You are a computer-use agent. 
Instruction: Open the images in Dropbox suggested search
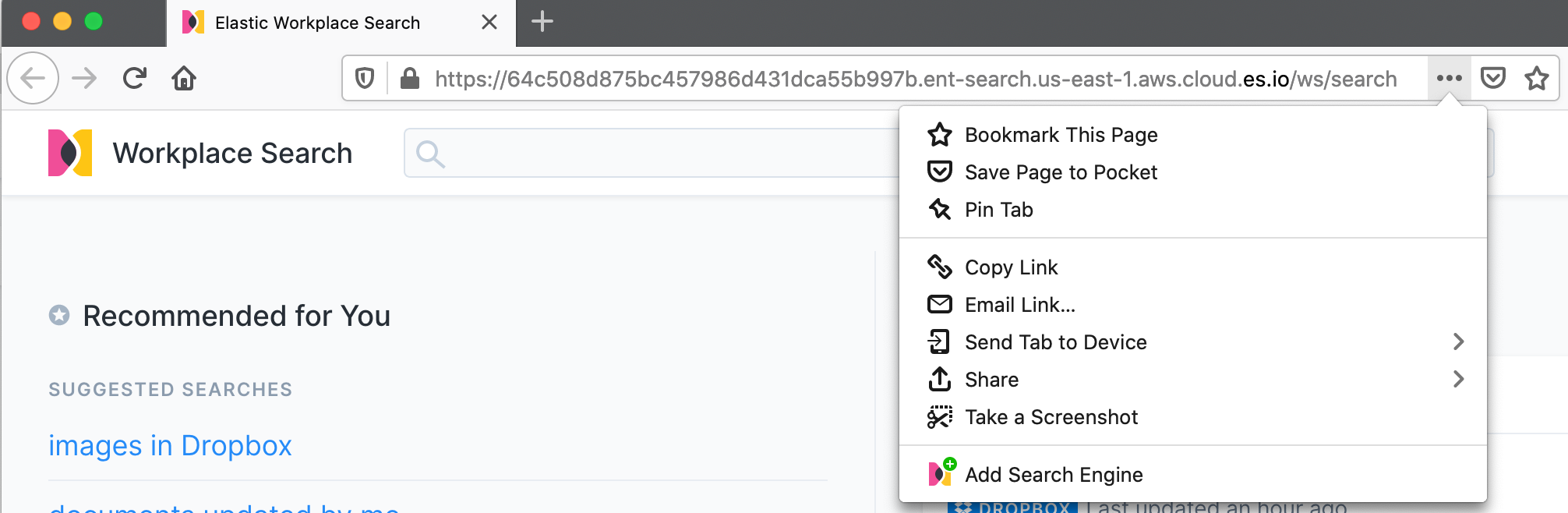point(170,445)
